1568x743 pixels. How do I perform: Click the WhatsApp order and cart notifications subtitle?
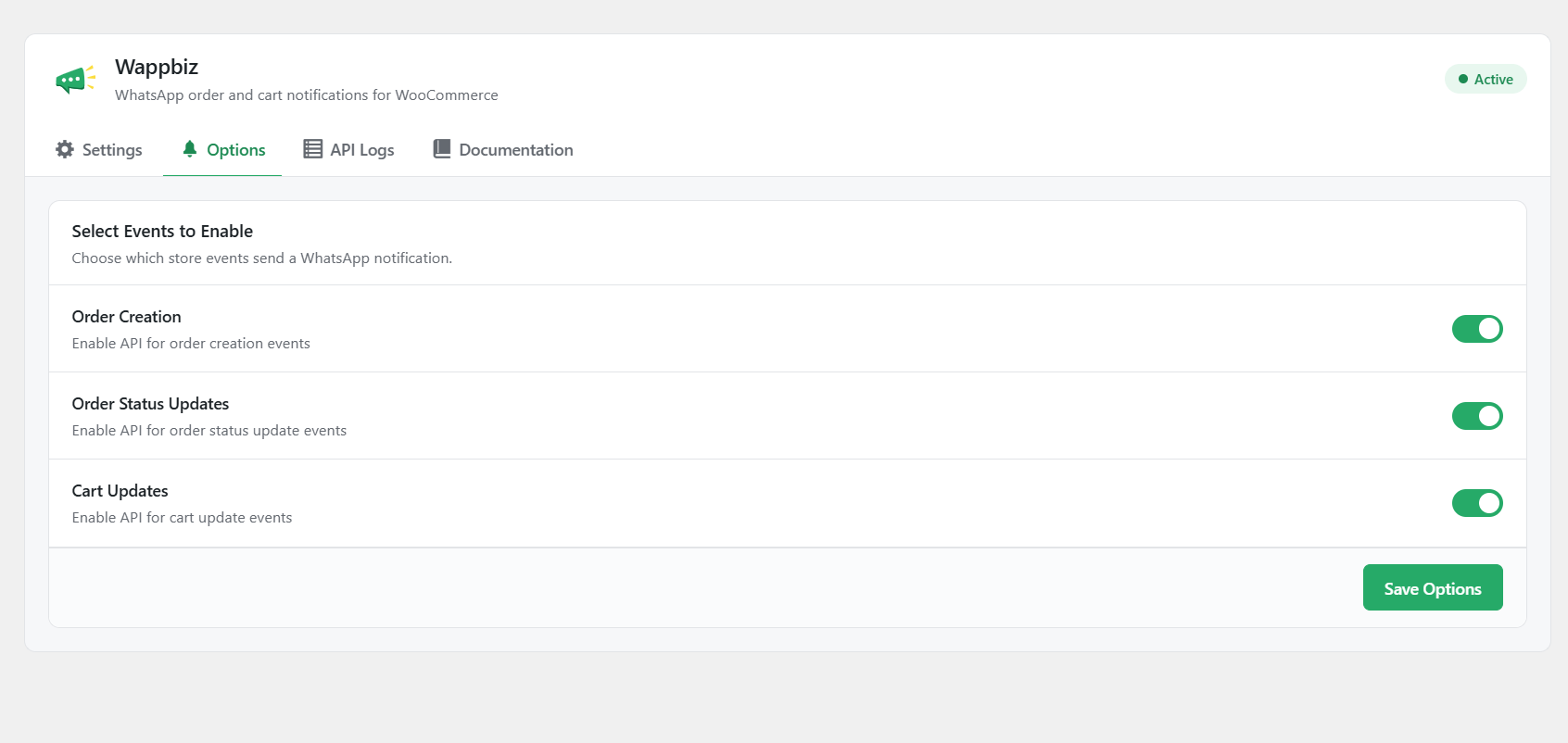307,95
